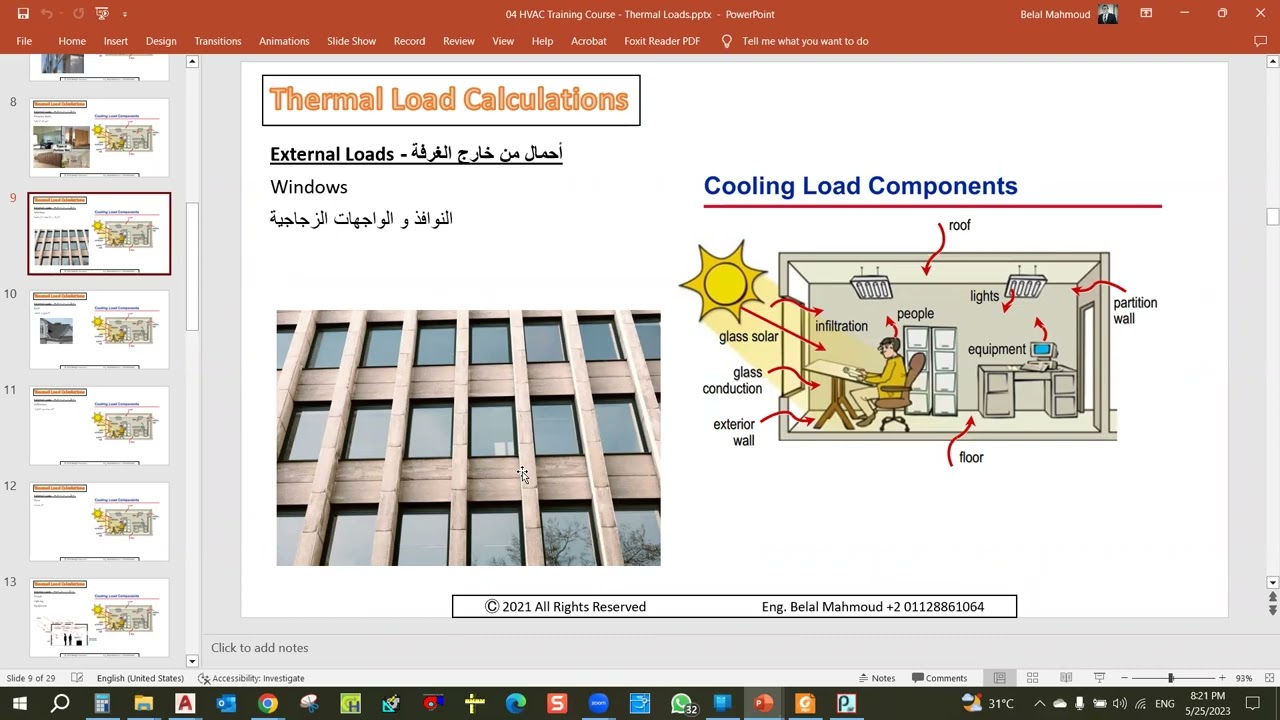Viewport: 1280px width, 720px height.
Task: Open the Design tab
Action: 161,41
